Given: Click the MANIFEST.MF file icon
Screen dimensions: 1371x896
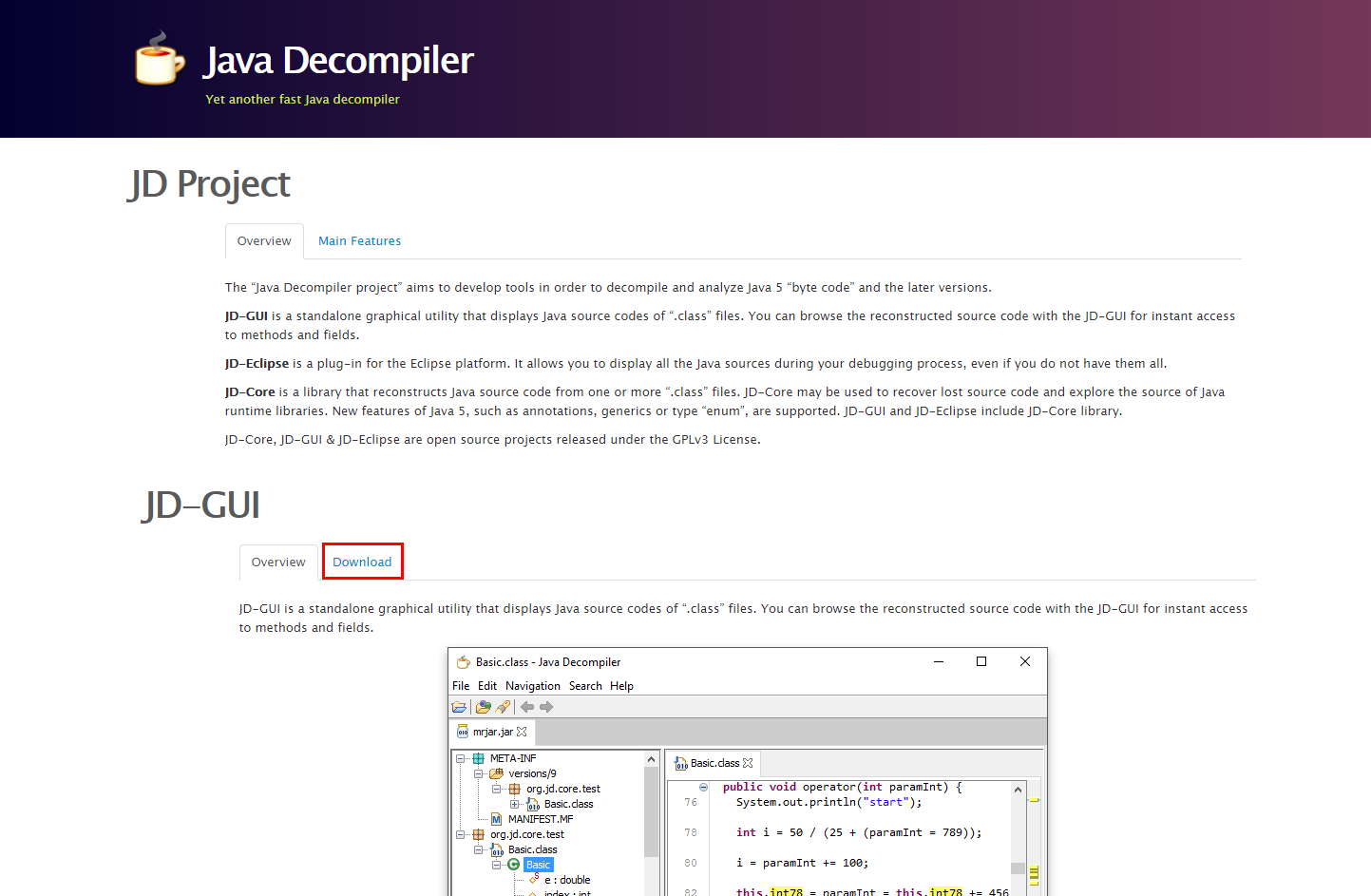Looking at the screenshot, I should coord(496,819).
